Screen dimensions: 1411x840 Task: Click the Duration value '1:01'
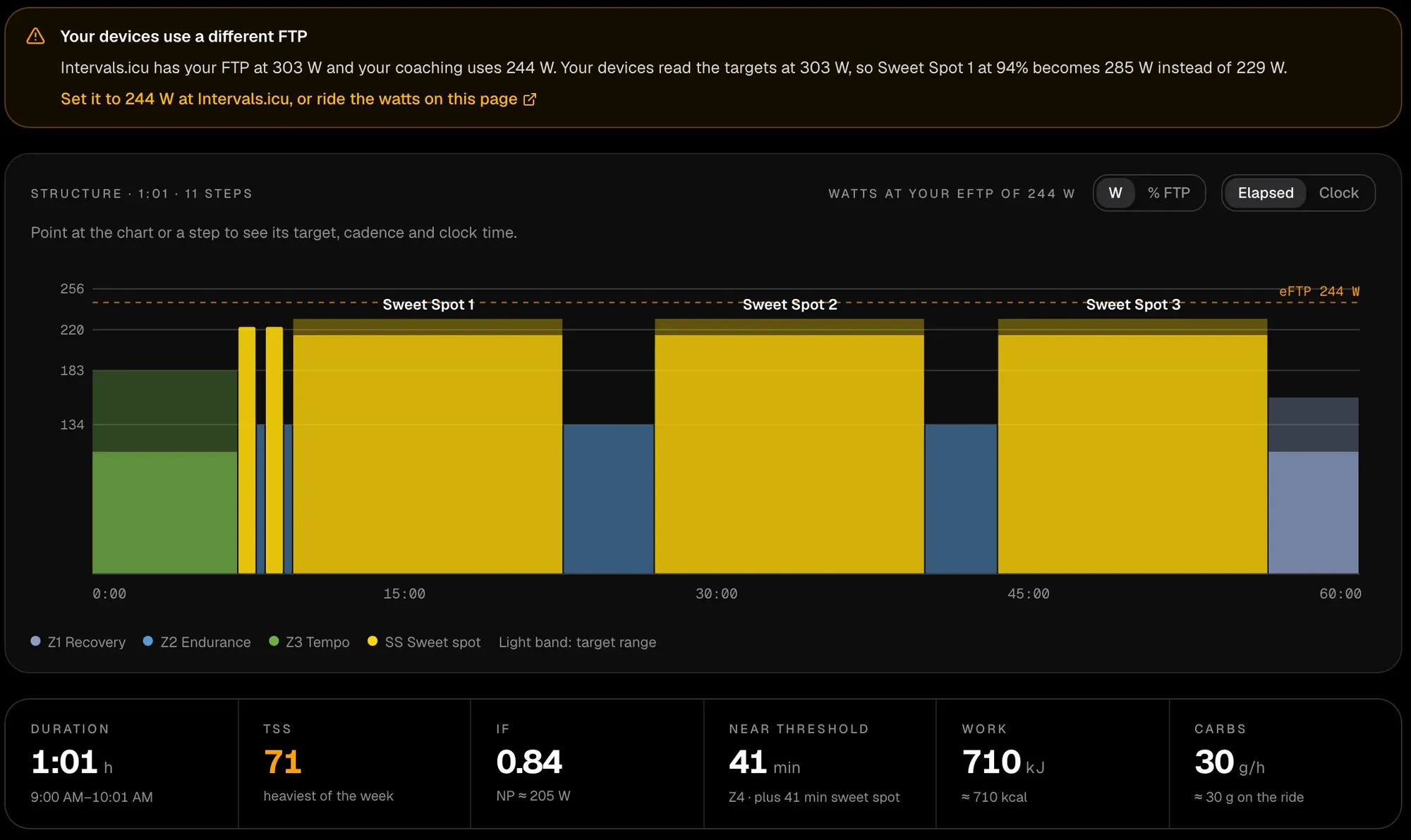(x=64, y=762)
